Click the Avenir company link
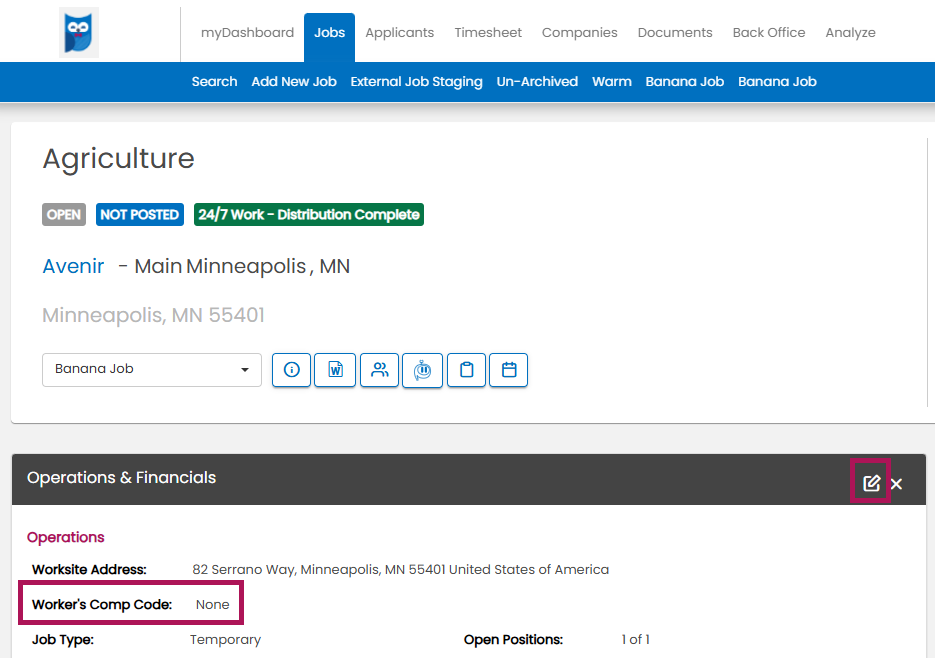The height and width of the screenshot is (658, 935). (x=73, y=266)
